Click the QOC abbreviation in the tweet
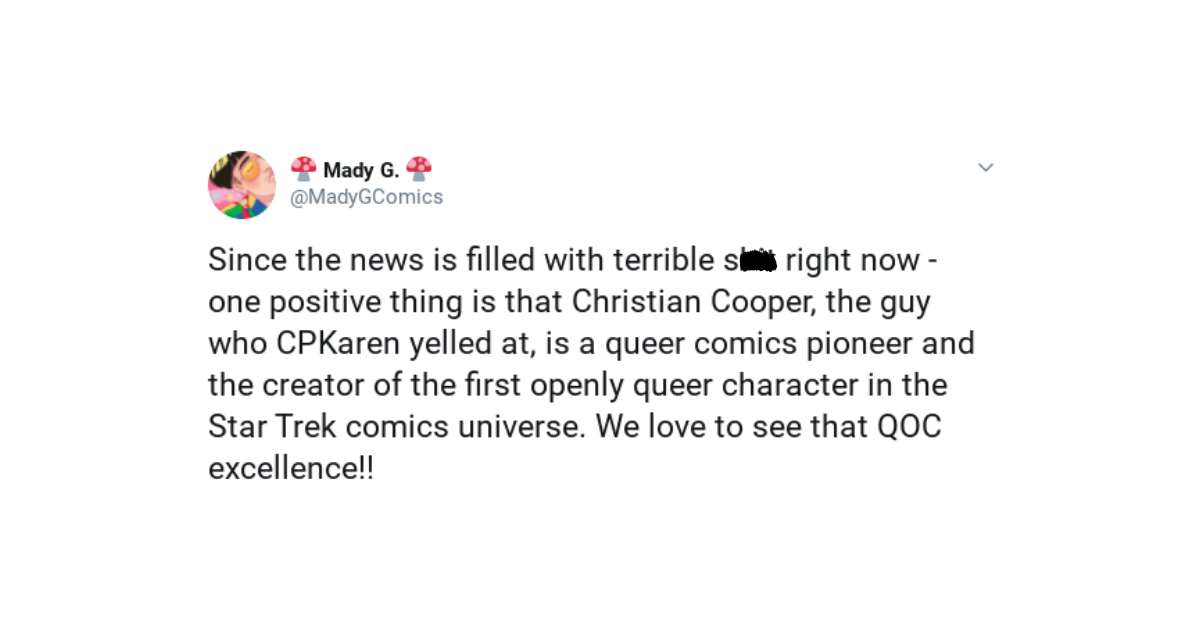1200x628 pixels. tap(909, 427)
